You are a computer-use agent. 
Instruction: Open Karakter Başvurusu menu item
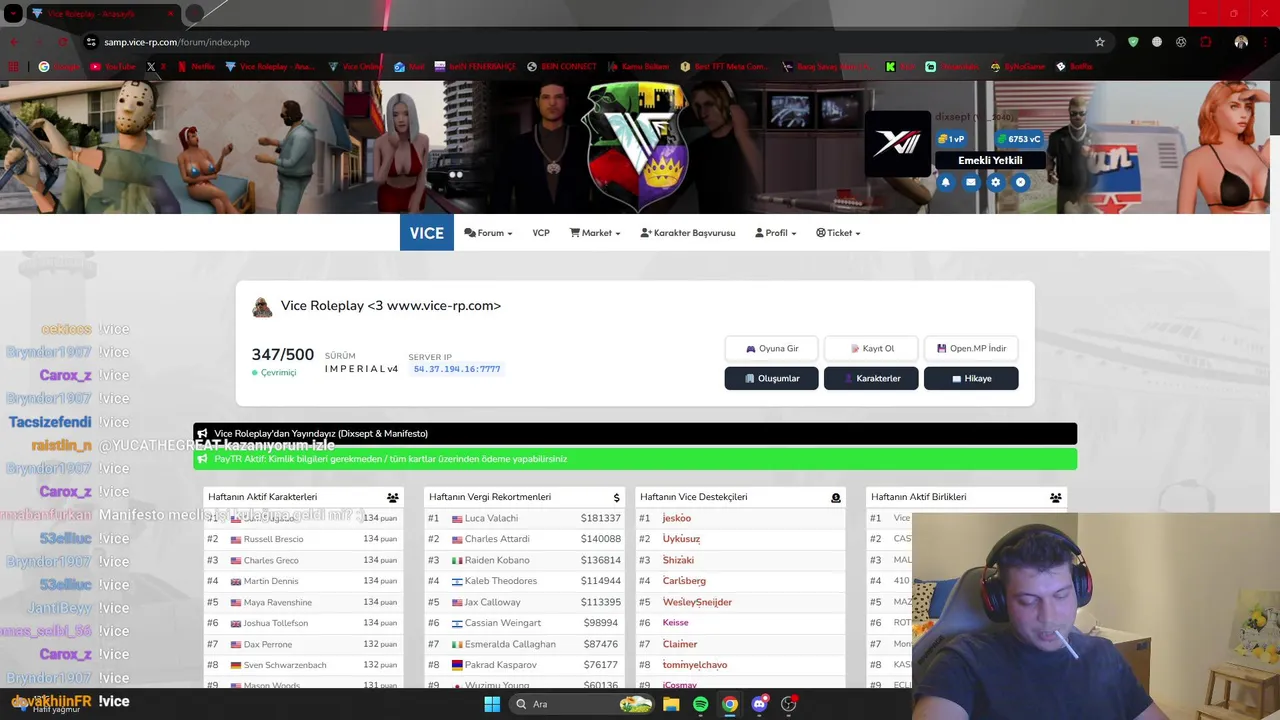(x=688, y=233)
